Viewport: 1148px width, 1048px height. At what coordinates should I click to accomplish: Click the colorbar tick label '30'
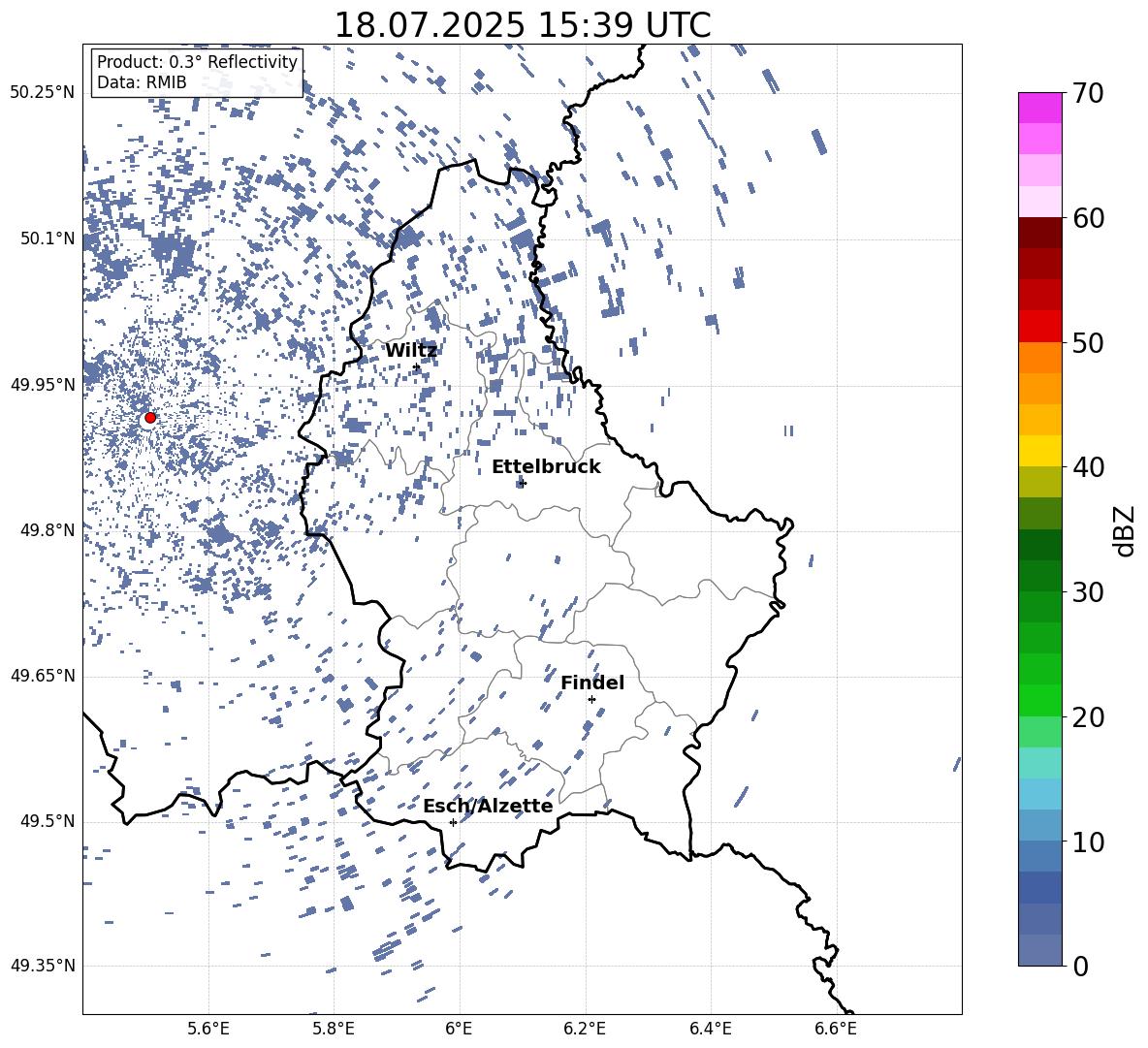[1088, 592]
